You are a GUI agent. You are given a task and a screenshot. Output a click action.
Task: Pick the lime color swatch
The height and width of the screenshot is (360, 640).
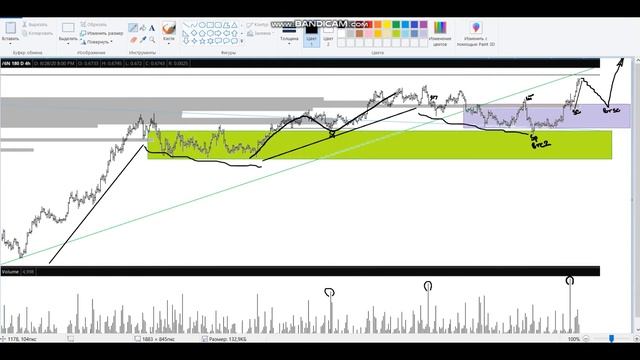pyautogui.click(x=396, y=33)
